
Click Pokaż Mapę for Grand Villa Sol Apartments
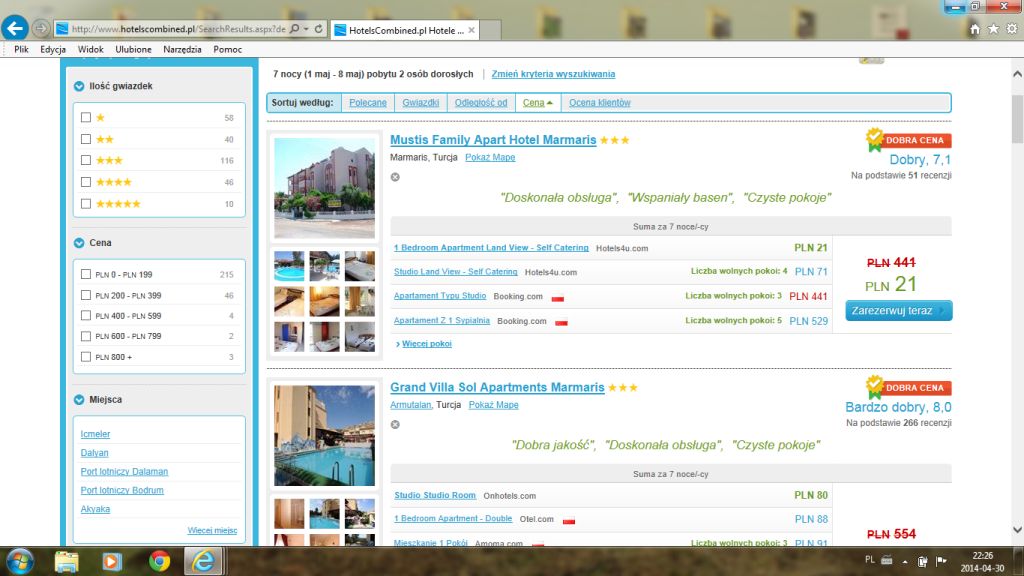(x=494, y=405)
